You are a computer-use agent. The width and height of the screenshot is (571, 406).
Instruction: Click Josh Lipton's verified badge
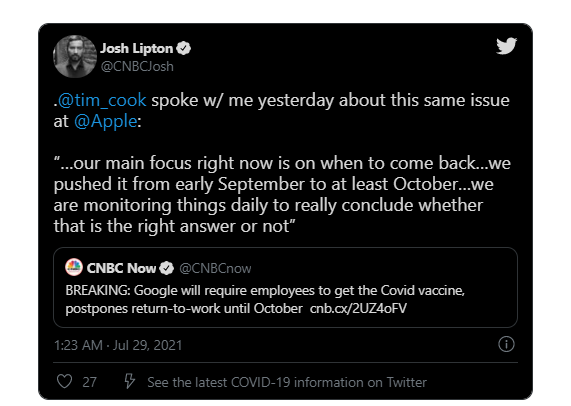click(184, 48)
